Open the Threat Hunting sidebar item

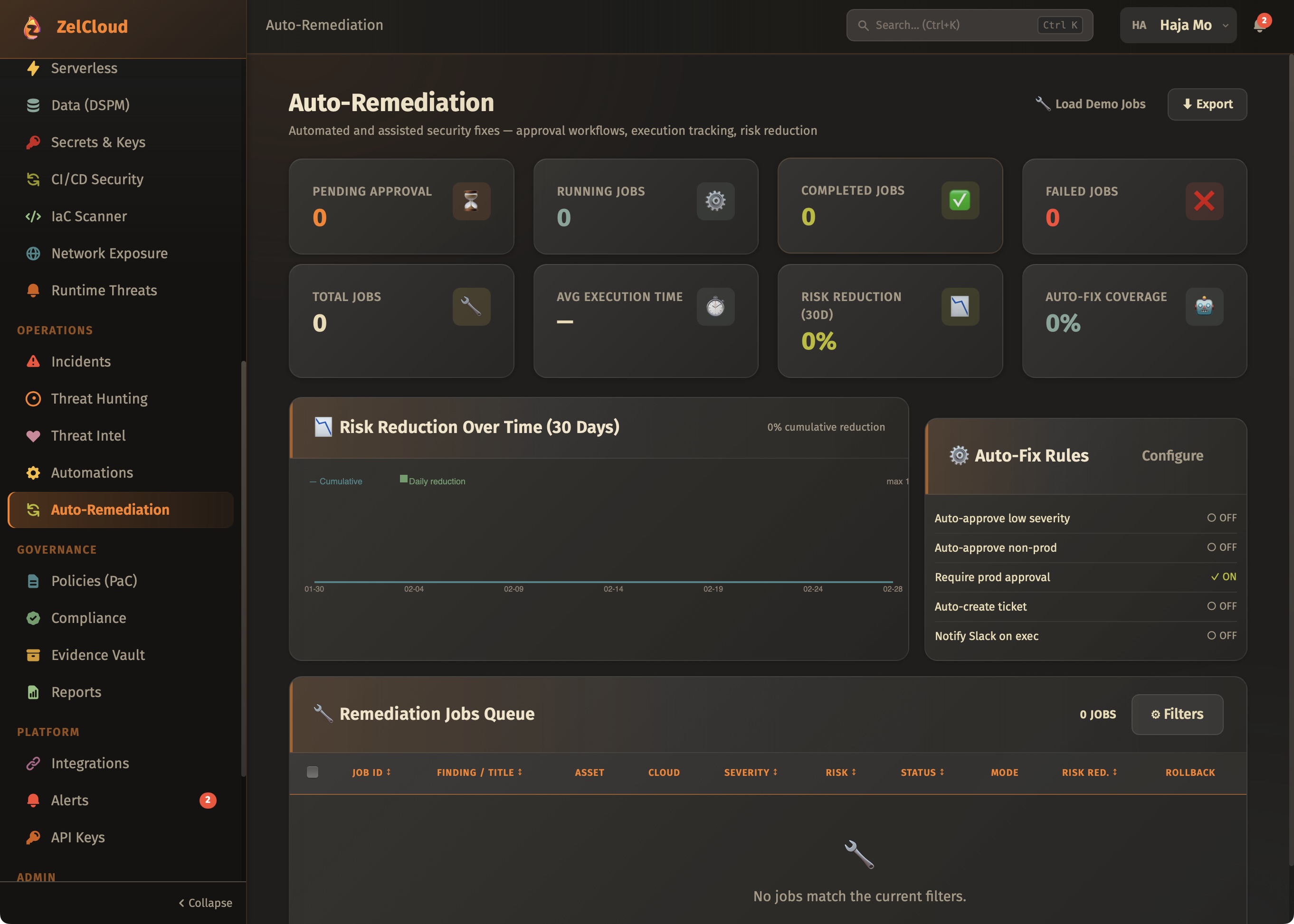[x=99, y=398]
